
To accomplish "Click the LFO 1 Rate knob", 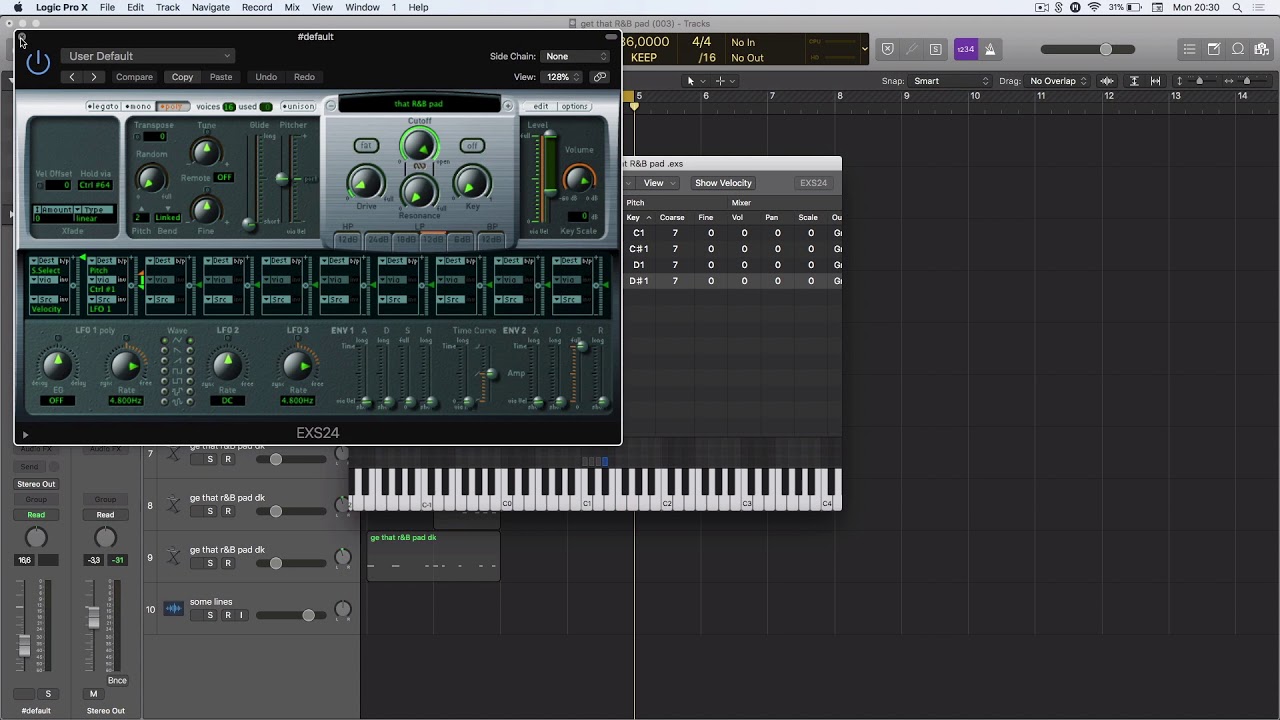I will pyautogui.click(x=125, y=367).
